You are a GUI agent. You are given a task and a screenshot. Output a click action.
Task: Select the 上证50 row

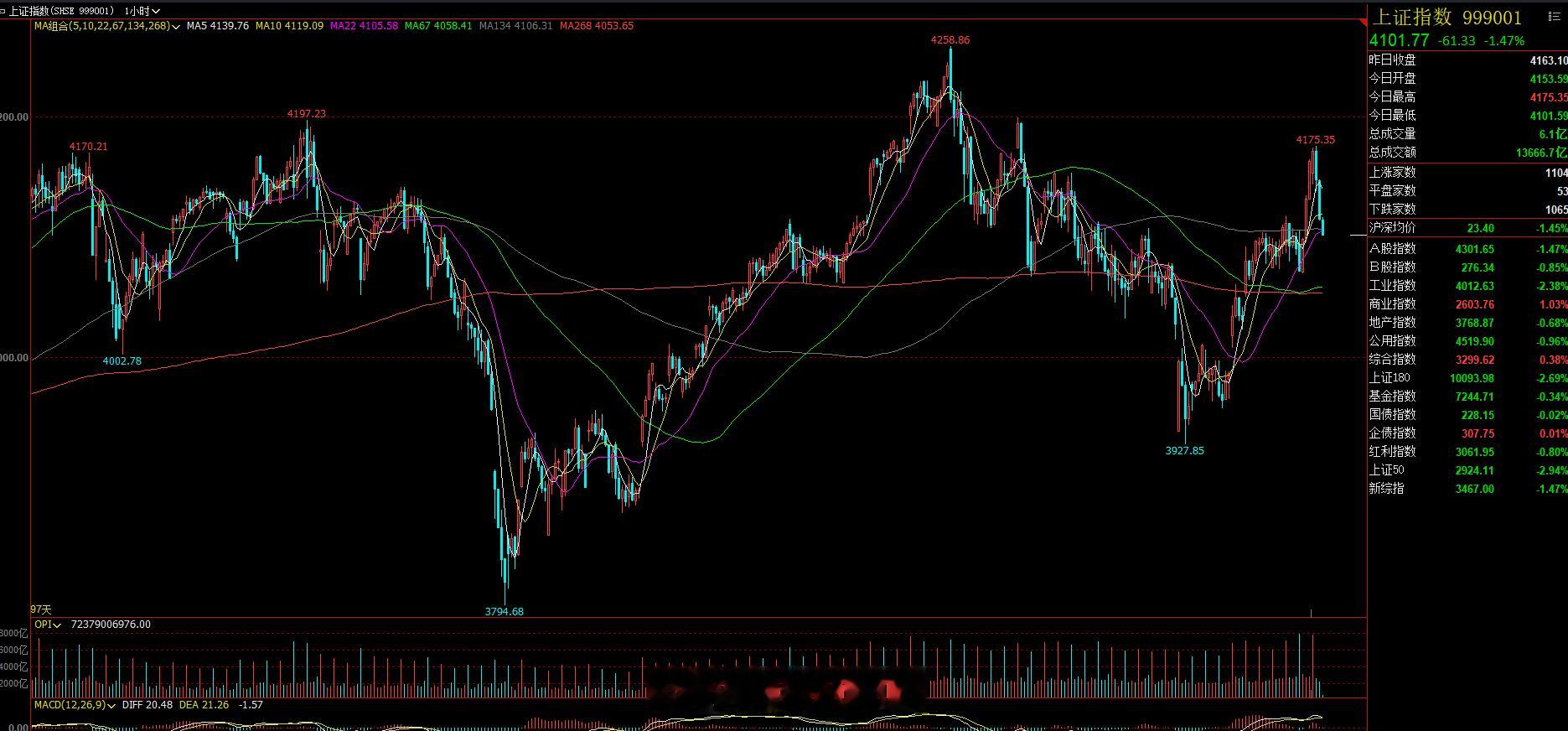click(x=1467, y=470)
